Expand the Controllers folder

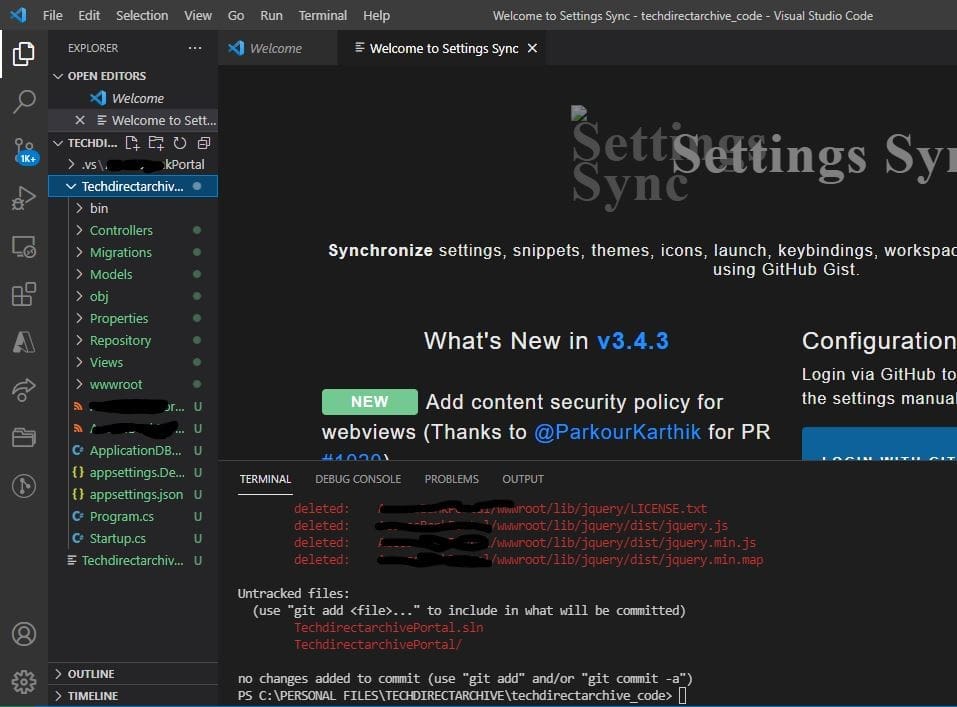tap(121, 230)
